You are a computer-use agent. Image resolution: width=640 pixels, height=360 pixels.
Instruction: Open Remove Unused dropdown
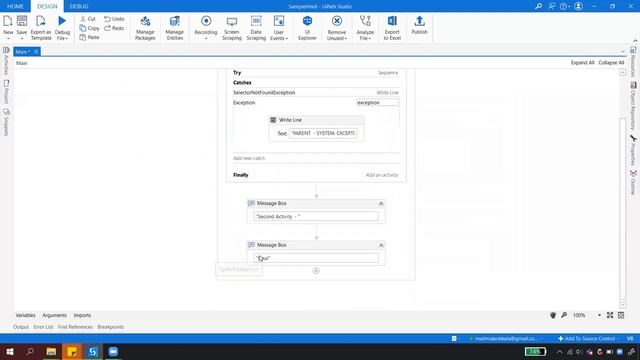point(337,28)
